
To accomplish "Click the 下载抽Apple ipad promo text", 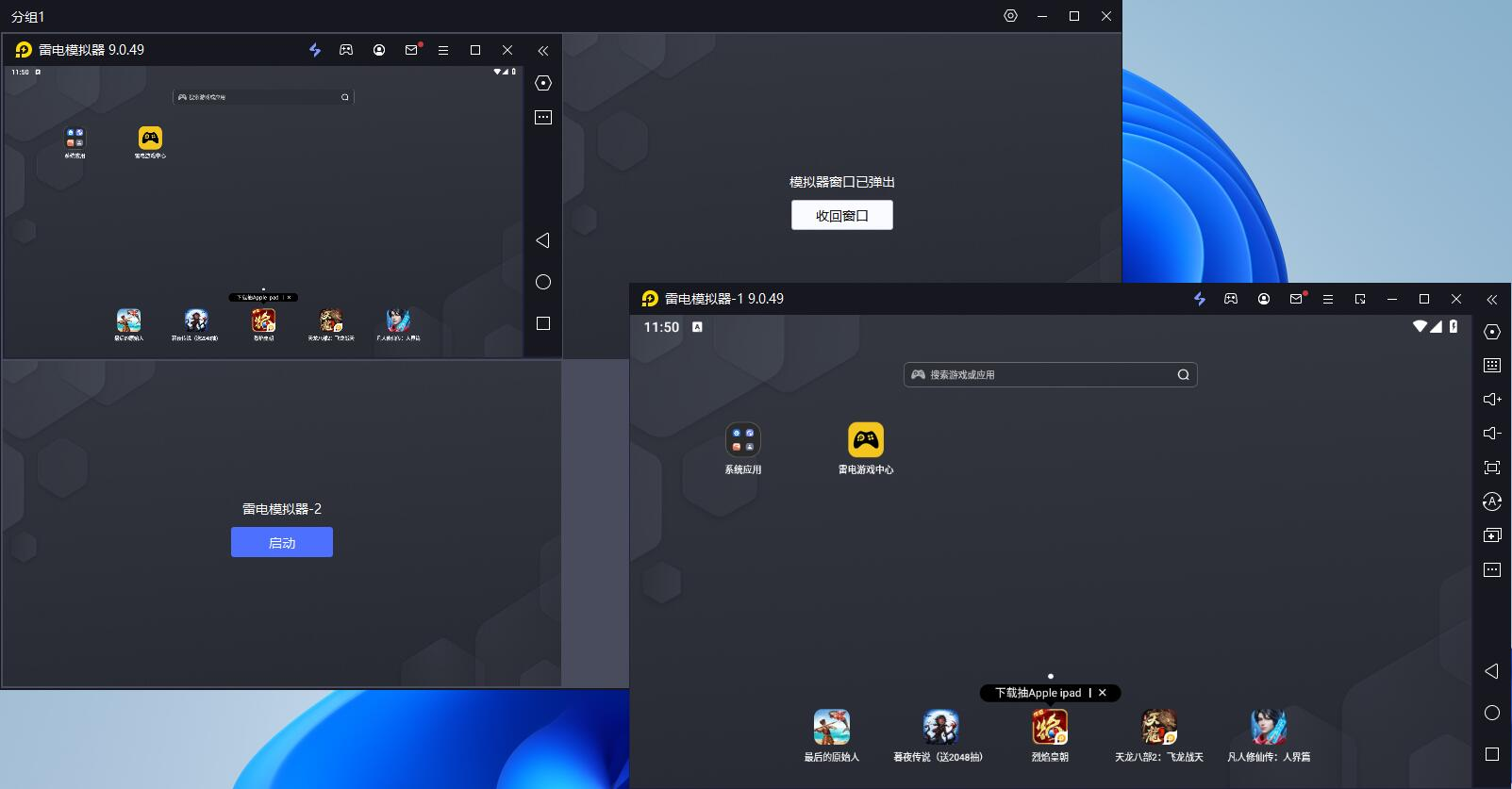I will click(x=1038, y=693).
